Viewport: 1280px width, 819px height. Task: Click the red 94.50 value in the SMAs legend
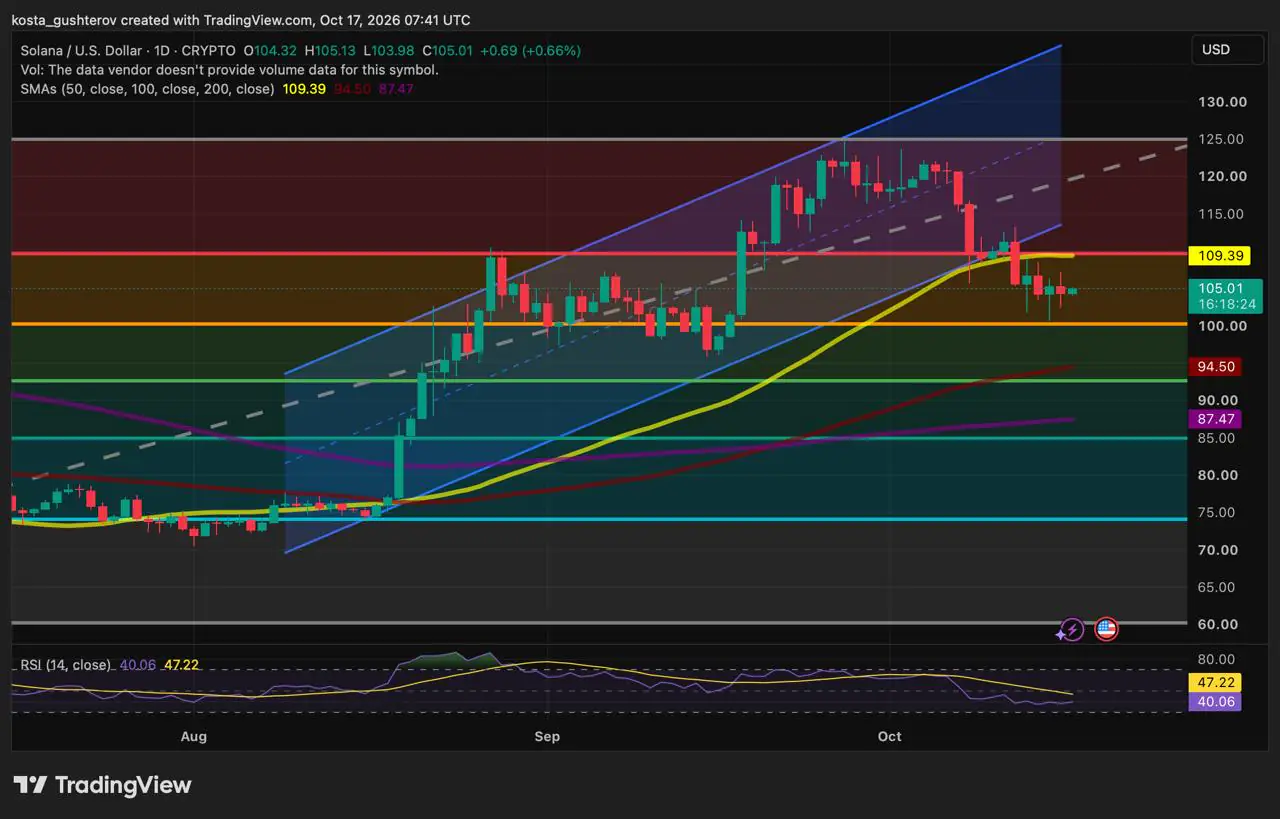[353, 89]
